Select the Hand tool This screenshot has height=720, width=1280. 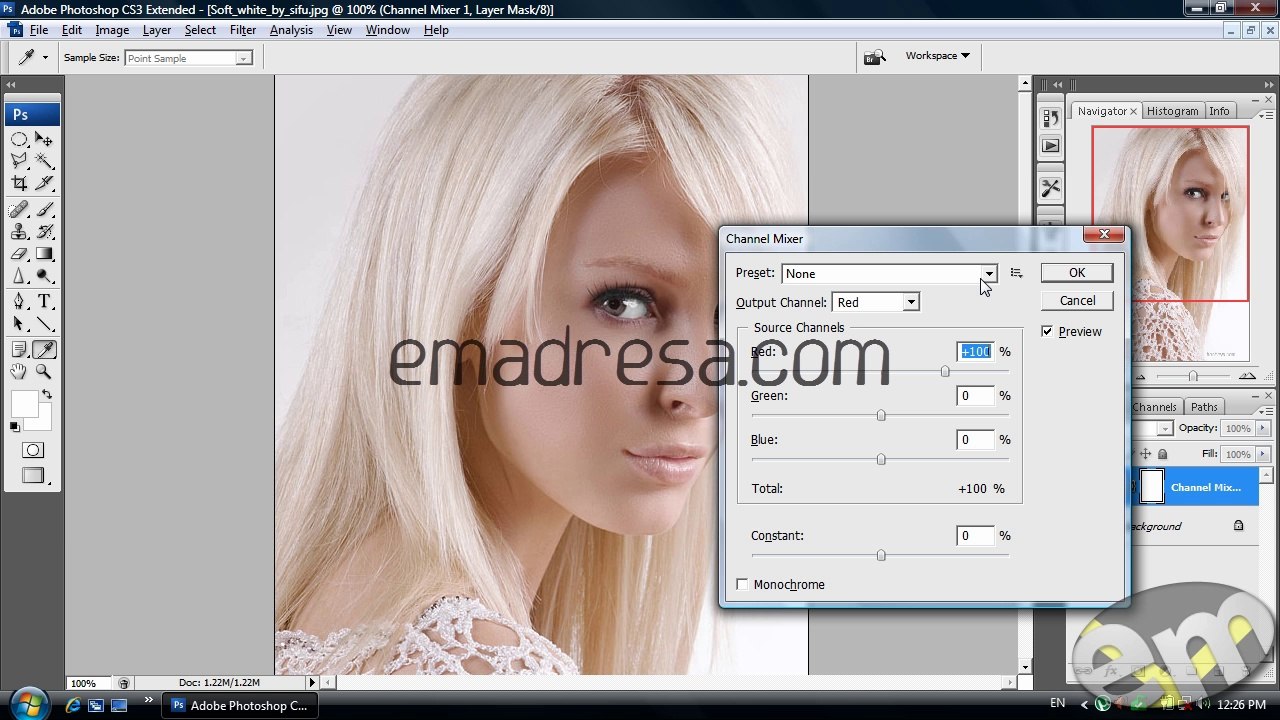(19, 372)
